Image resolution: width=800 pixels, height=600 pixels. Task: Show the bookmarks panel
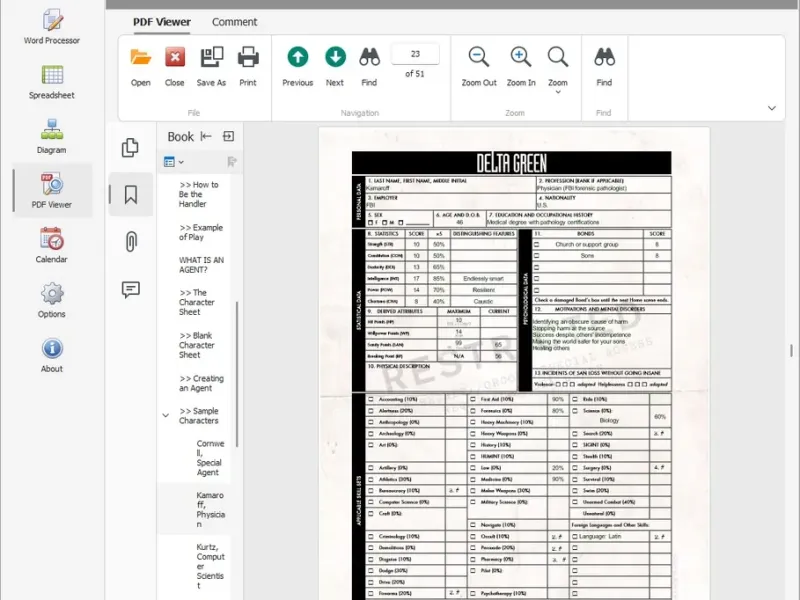point(131,194)
